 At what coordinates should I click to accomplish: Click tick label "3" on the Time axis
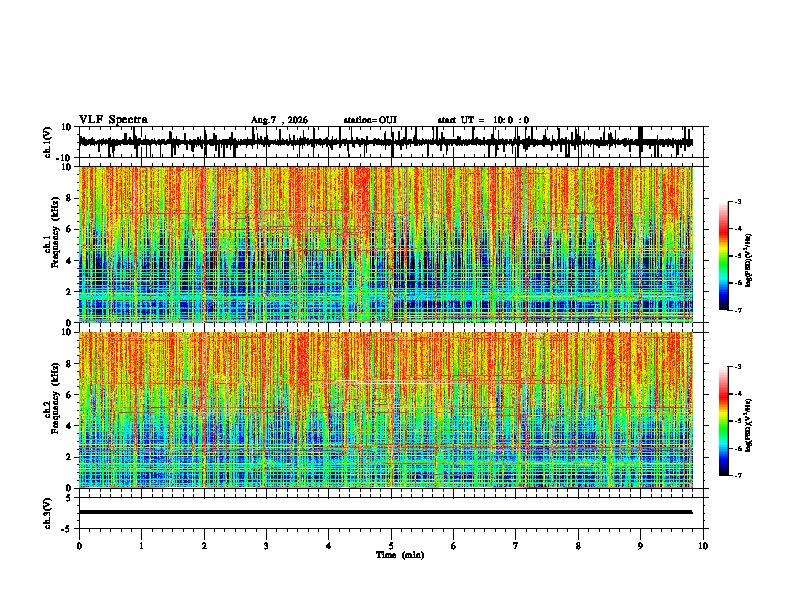pyautogui.click(x=266, y=546)
